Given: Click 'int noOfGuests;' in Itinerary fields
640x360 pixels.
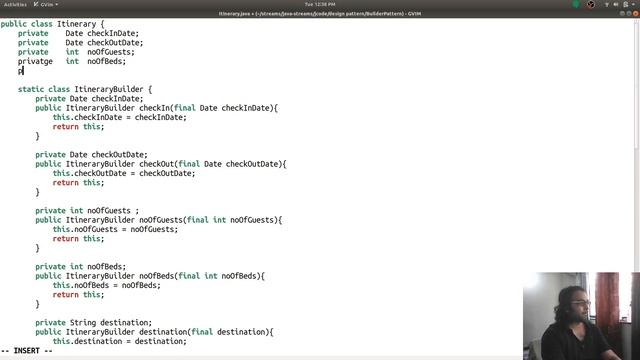Looking at the screenshot, I should click(100, 52).
